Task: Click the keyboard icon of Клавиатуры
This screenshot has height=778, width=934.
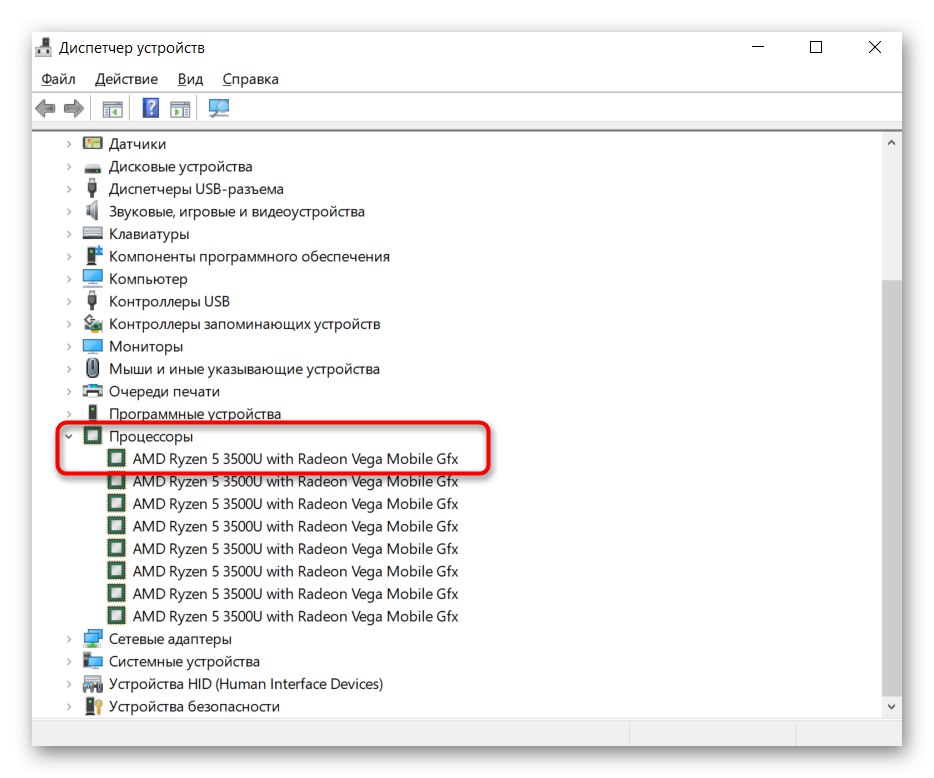Action: pyautogui.click(x=92, y=233)
